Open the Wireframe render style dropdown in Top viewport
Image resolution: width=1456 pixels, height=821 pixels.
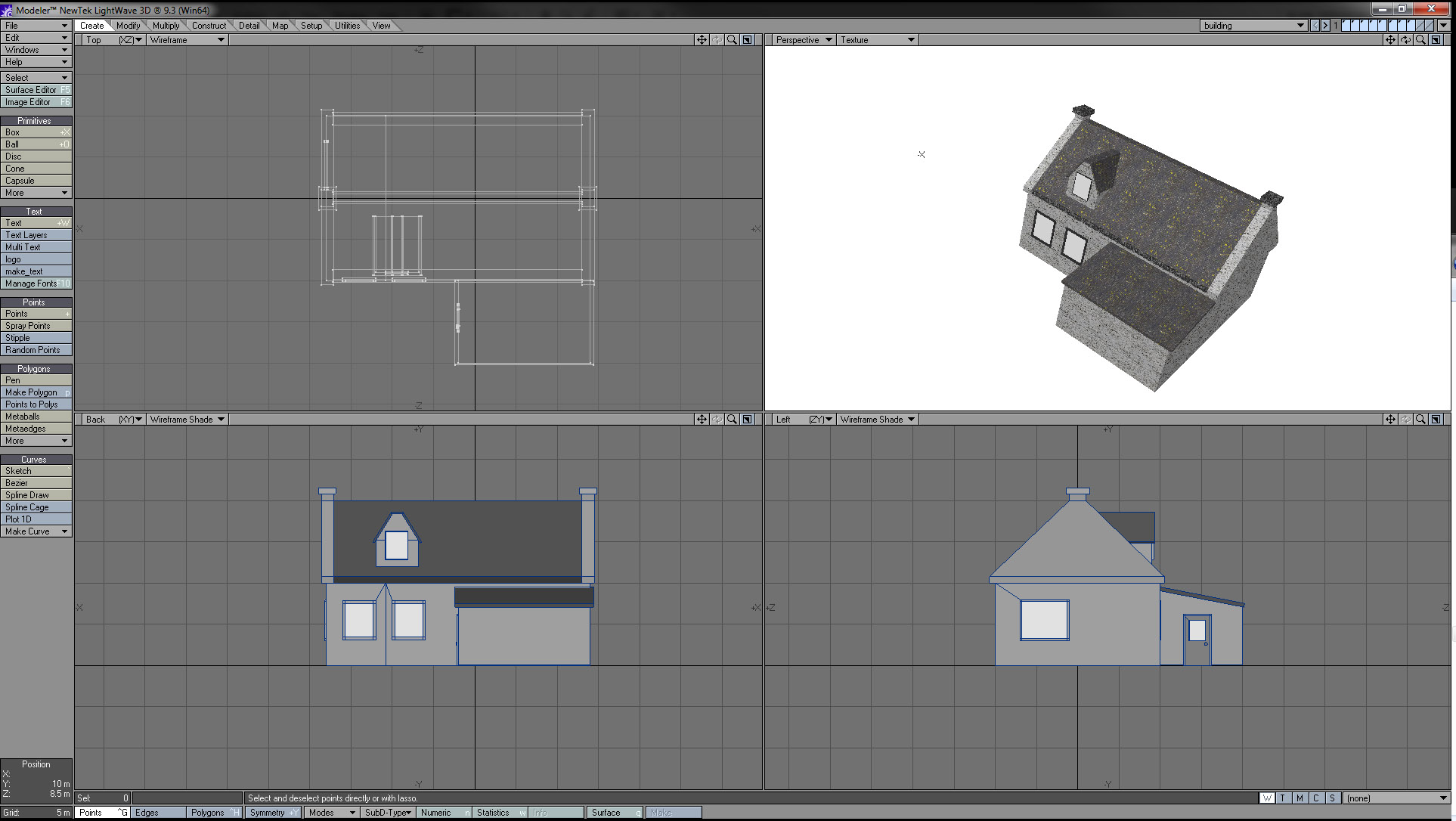click(187, 40)
